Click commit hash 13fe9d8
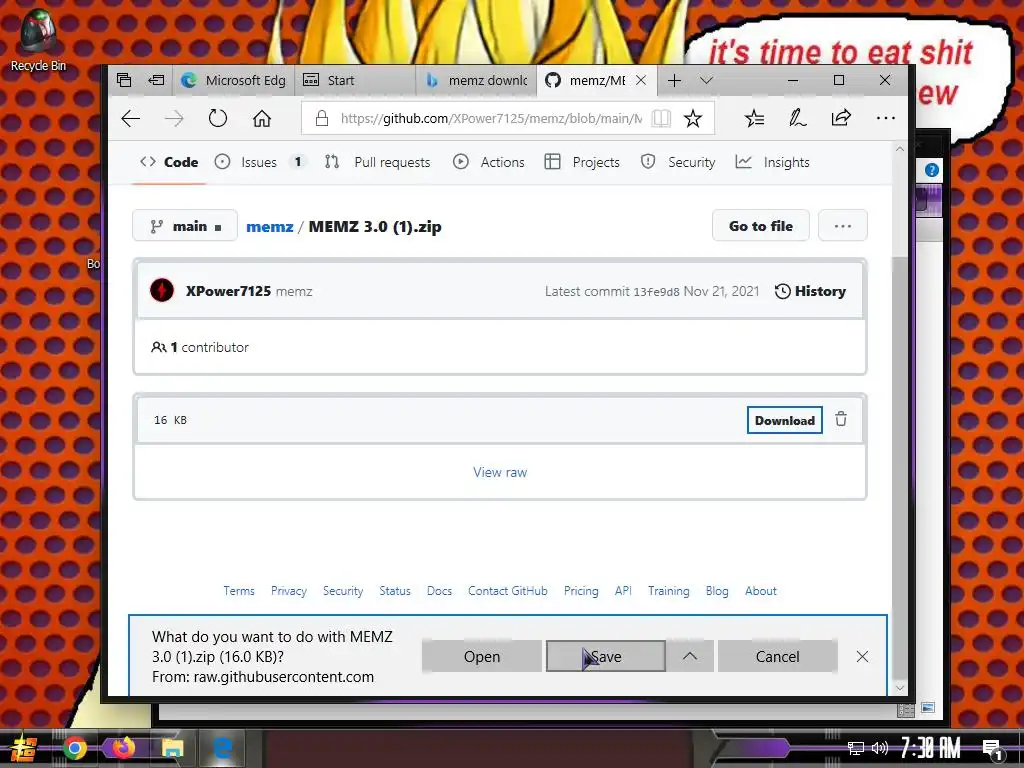The image size is (1024, 768). pos(656,292)
